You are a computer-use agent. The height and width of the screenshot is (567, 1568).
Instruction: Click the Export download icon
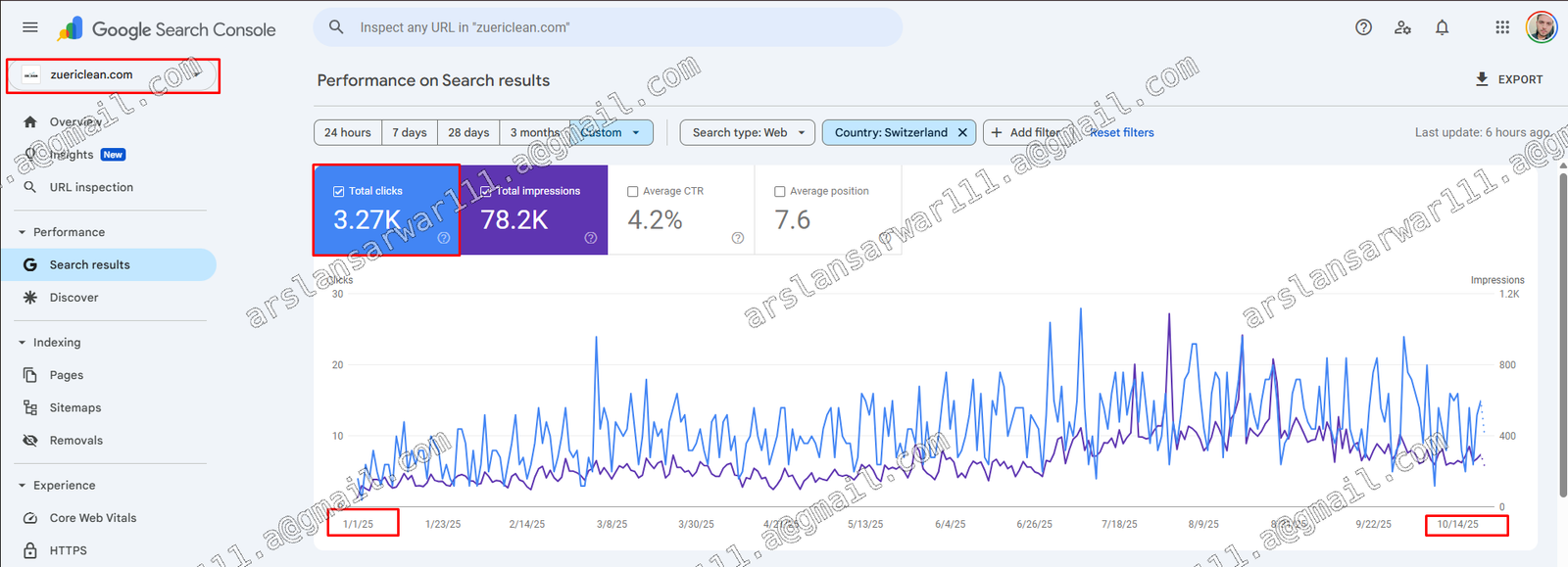[x=1482, y=79]
